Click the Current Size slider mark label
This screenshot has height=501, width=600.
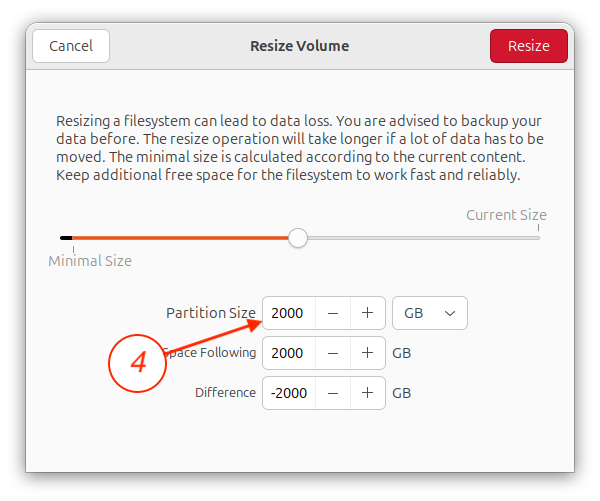[x=506, y=215]
